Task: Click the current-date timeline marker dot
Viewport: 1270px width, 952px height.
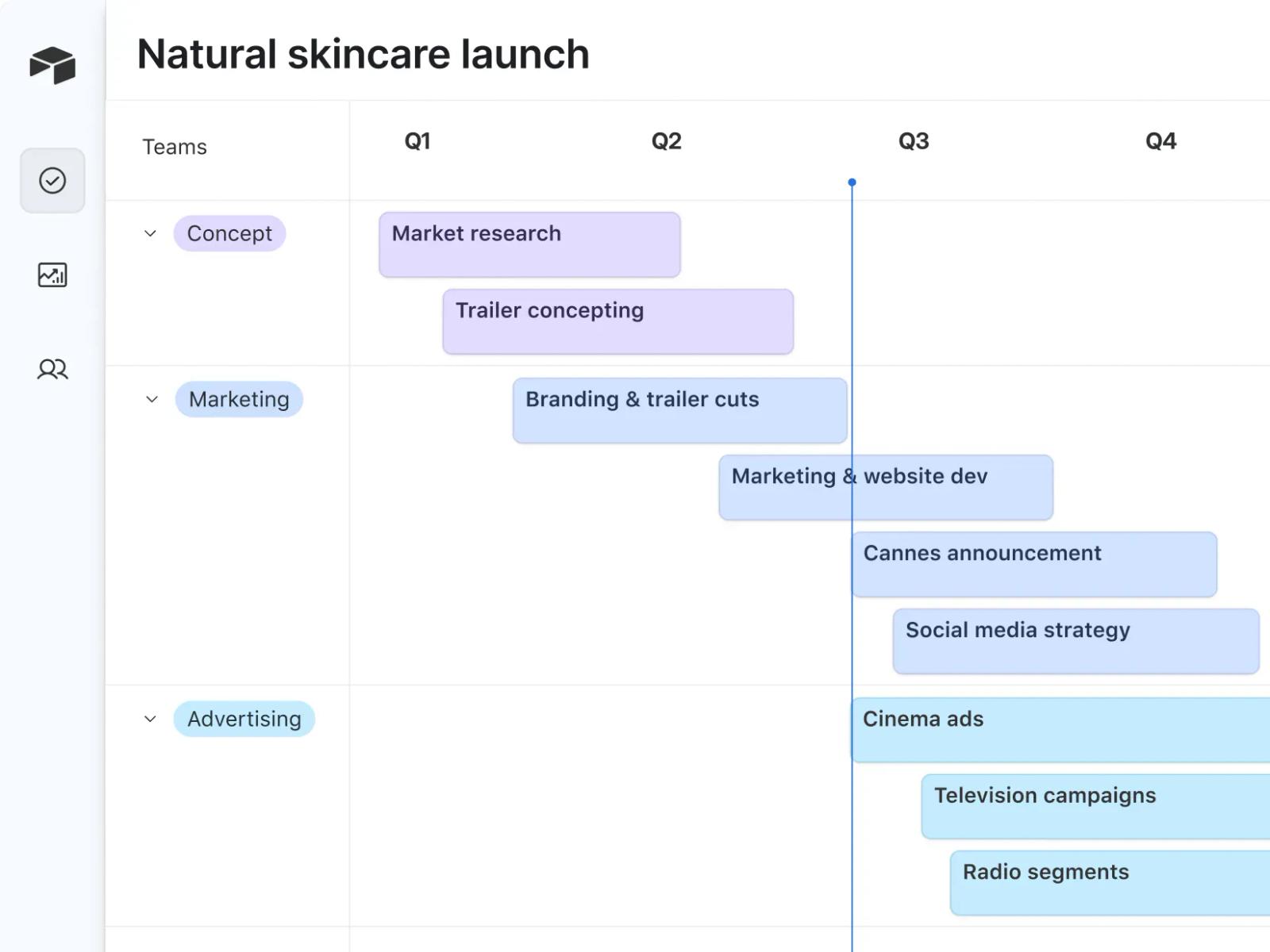Action: point(852,182)
